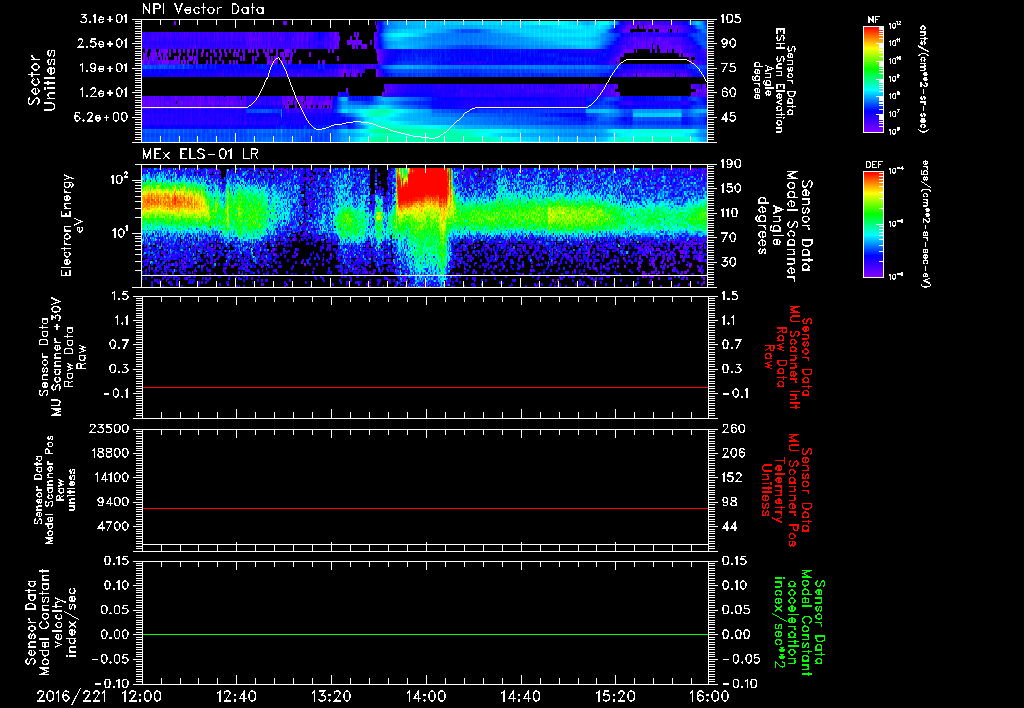Viewport: 1024px width, 708px height.
Task: Click the red line near 9400 in Scanner Pos panel
Action: tap(424, 508)
